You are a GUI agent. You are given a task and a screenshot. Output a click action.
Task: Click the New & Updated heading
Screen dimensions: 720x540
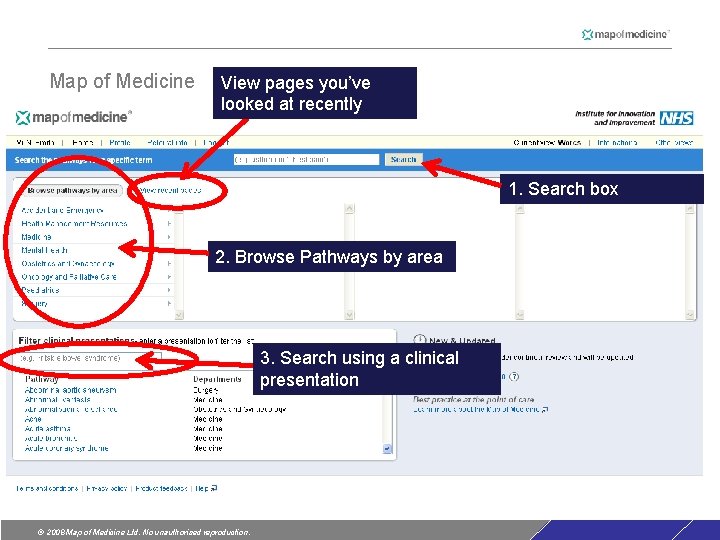462,340
